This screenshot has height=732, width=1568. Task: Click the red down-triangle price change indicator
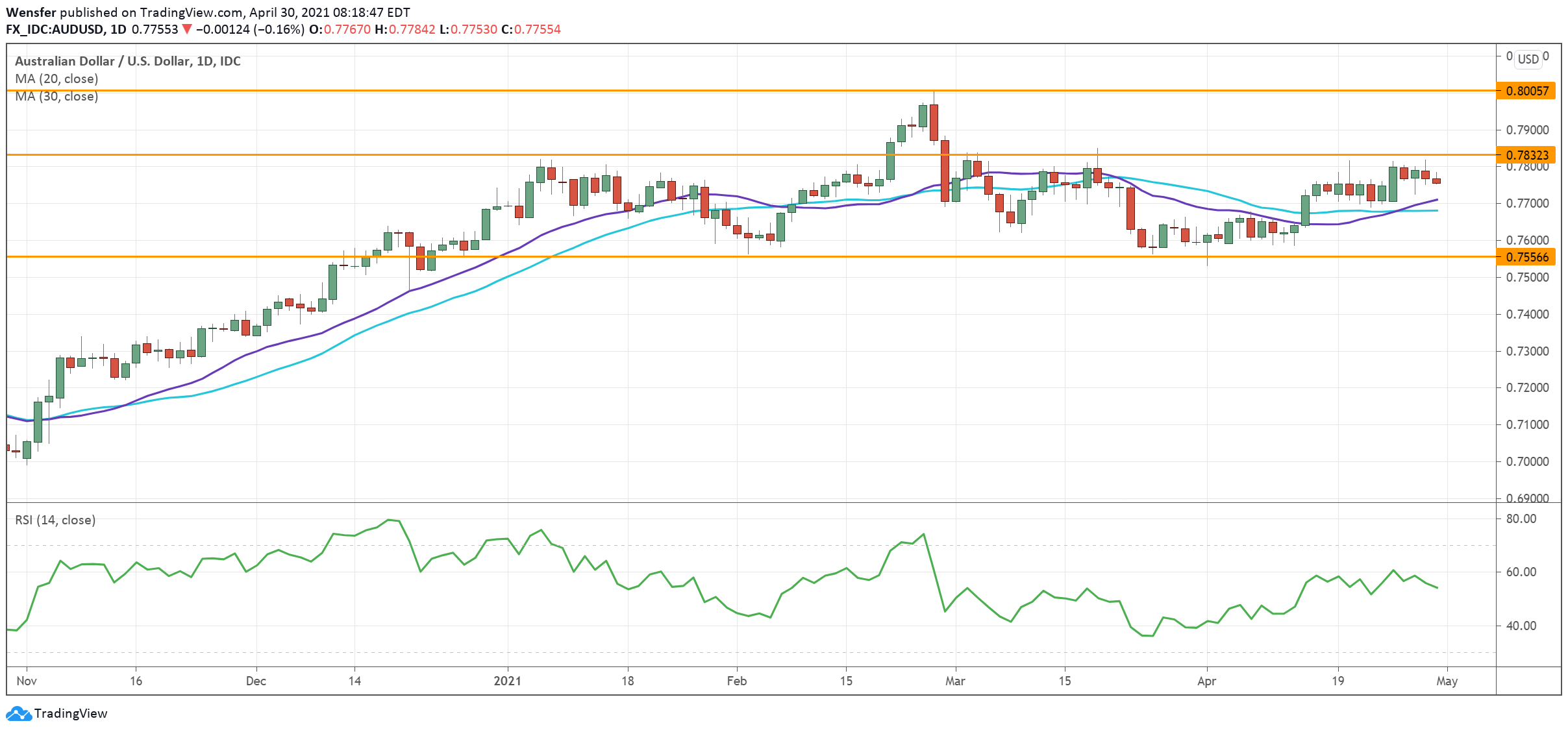pyautogui.click(x=187, y=29)
